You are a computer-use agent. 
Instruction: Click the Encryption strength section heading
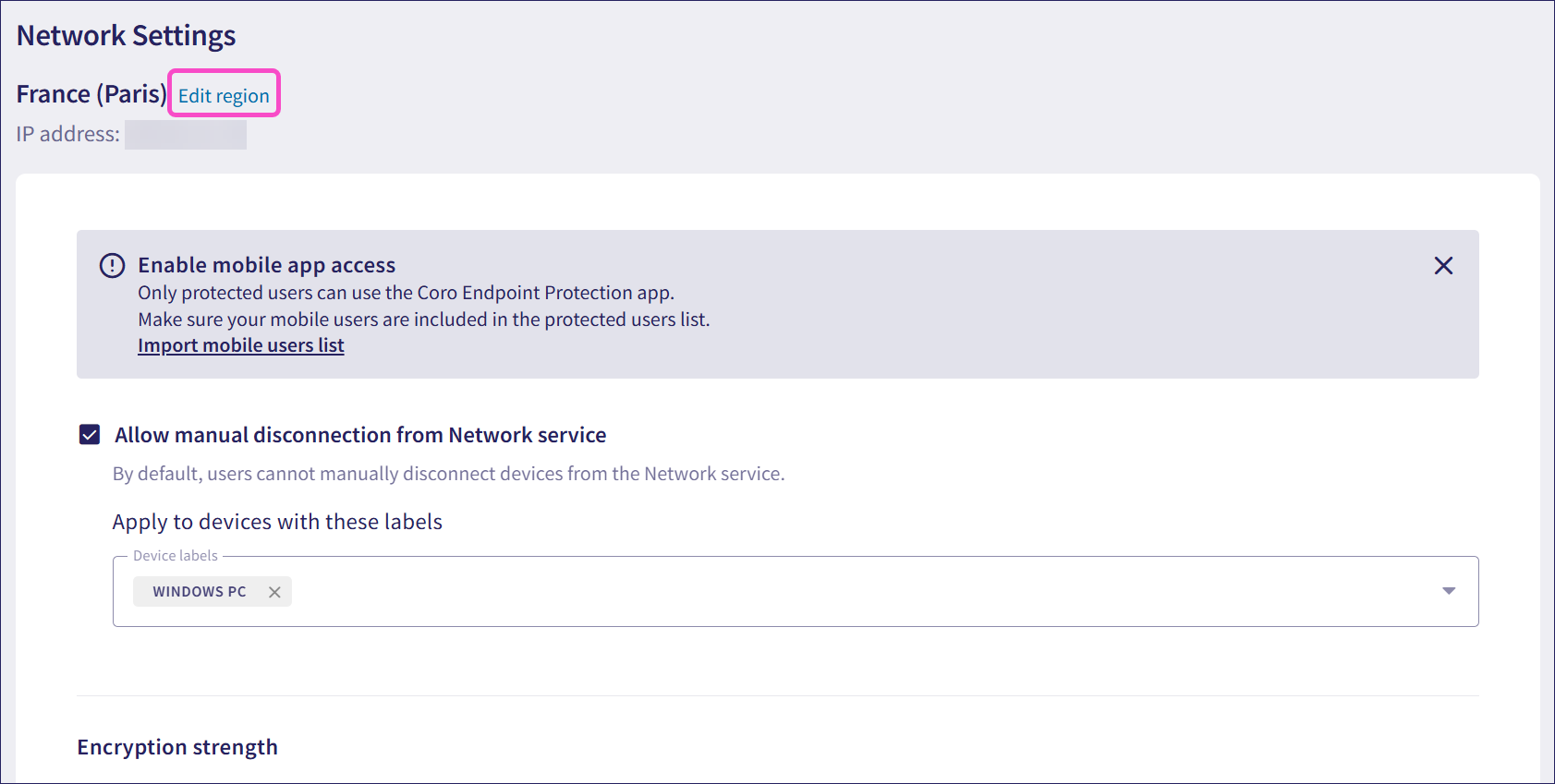[x=177, y=747]
